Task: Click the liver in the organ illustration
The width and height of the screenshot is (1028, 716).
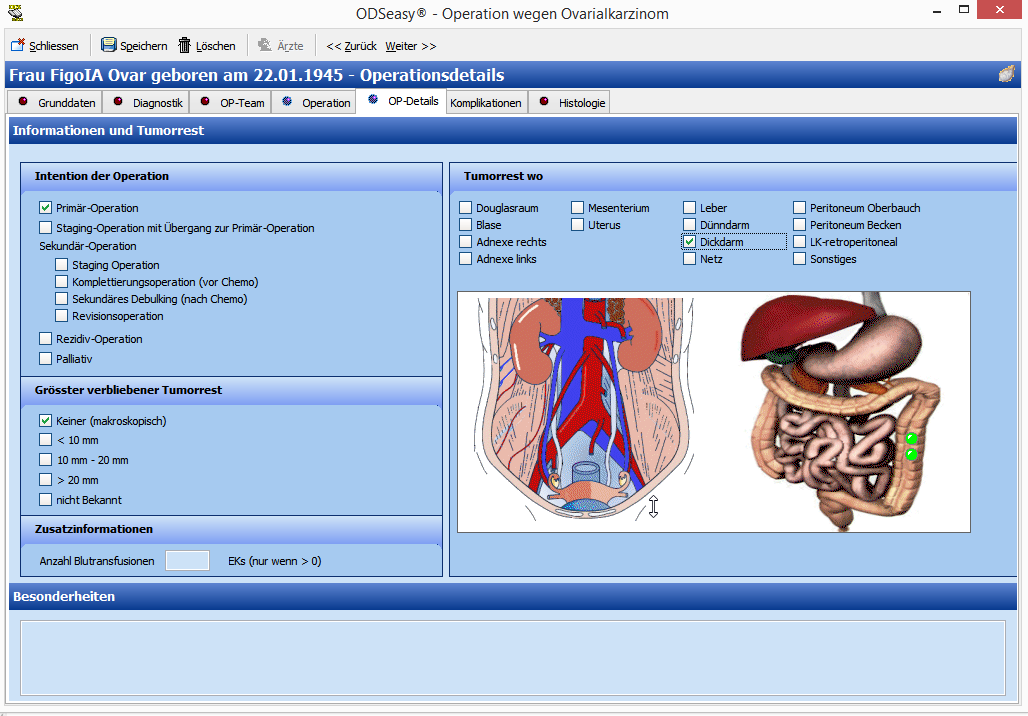Action: pyautogui.click(x=801, y=326)
